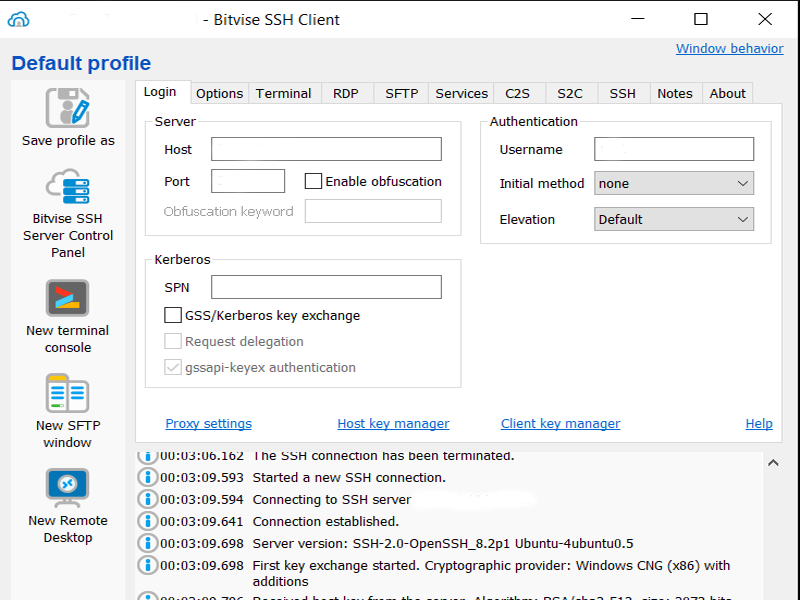Open Proxy settings link

point(209,423)
